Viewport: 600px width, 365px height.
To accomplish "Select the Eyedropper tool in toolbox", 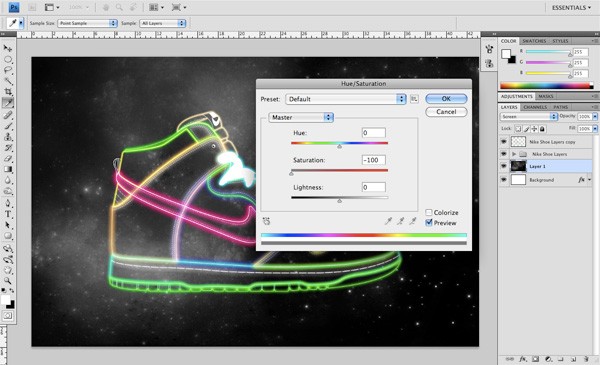I will click(8, 103).
